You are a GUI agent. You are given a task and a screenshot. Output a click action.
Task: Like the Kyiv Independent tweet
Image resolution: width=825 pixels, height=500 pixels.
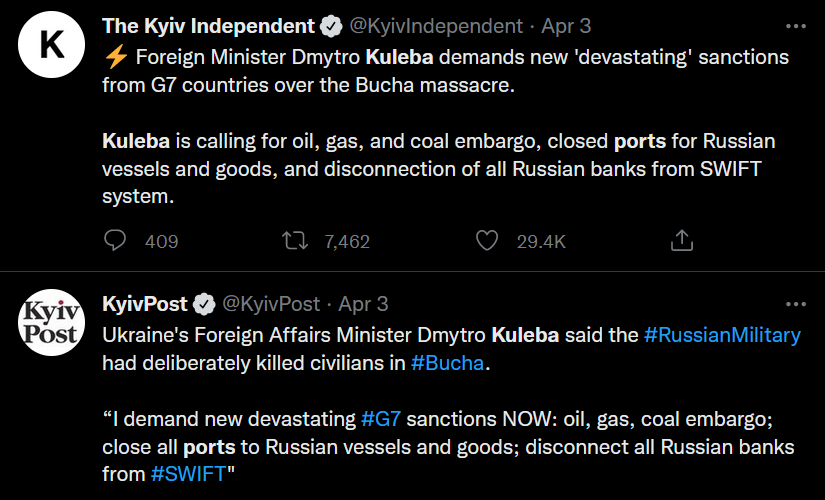point(487,241)
